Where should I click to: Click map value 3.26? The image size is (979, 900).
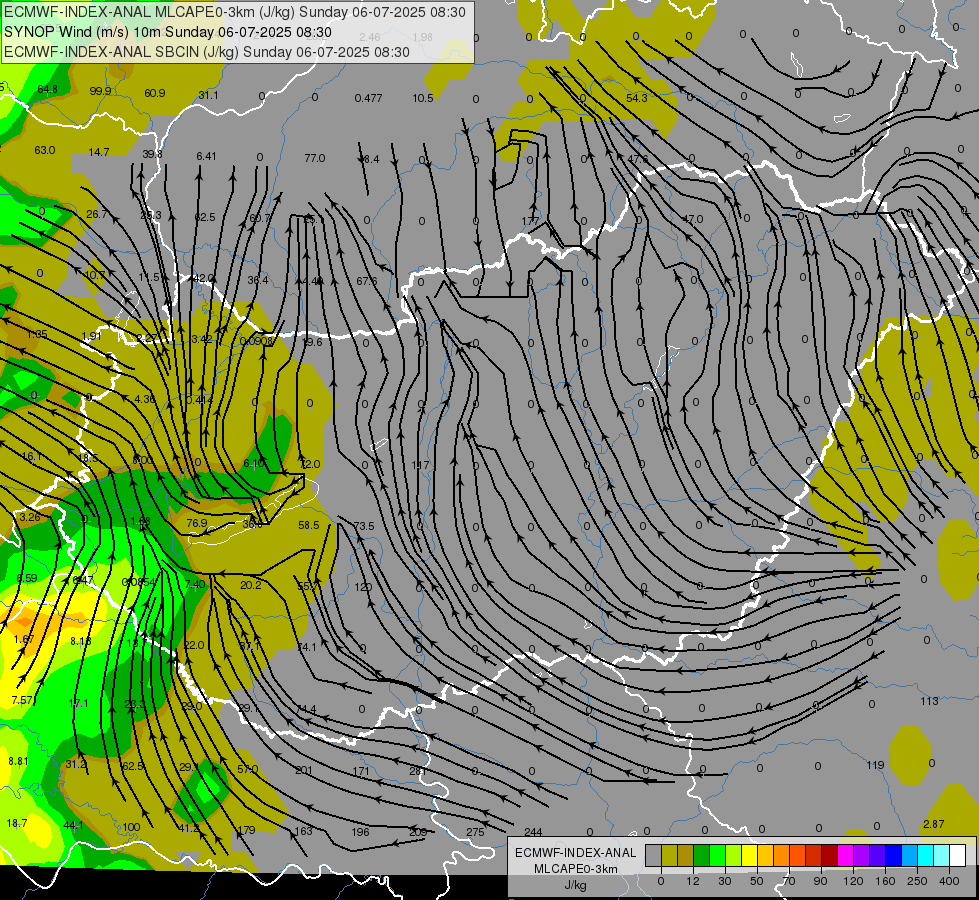tap(29, 517)
